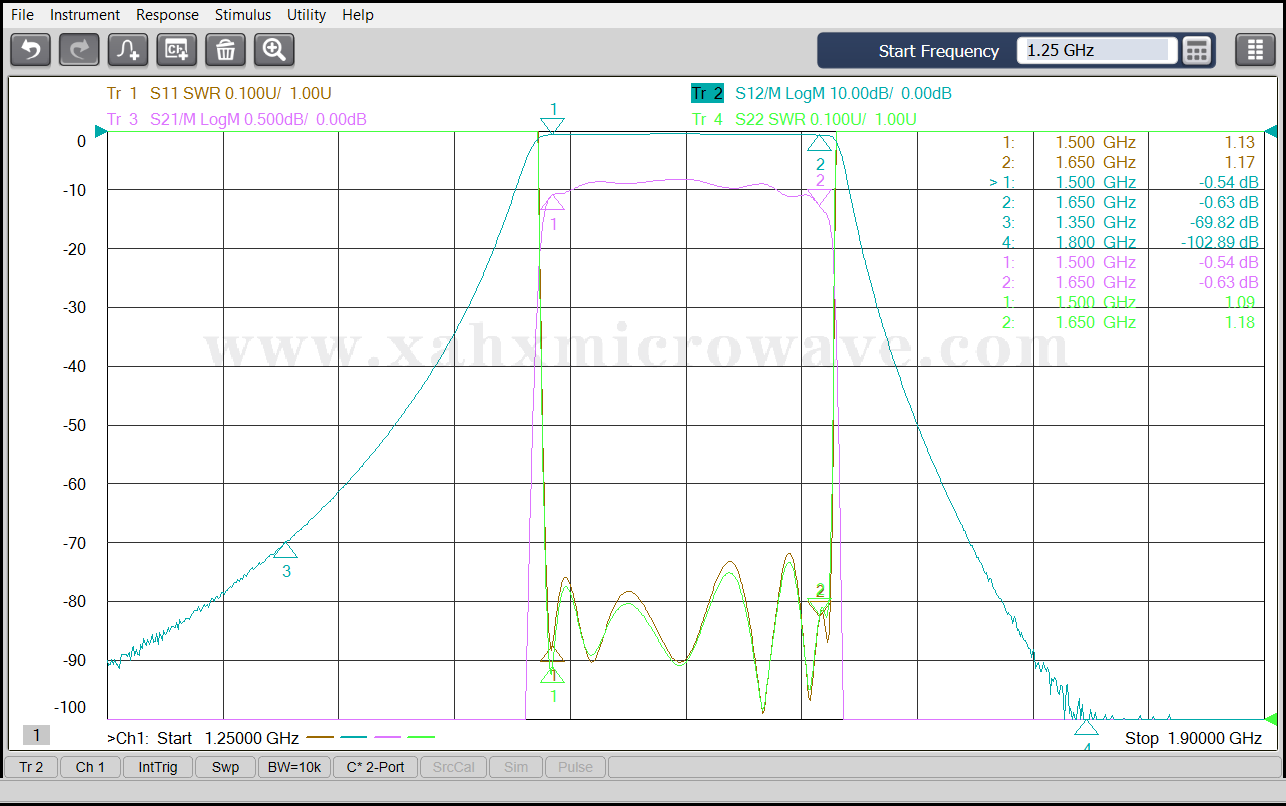Select the Tr 4 S22 SWR trace label
Image resolution: width=1286 pixels, height=806 pixels.
pos(803,119)
